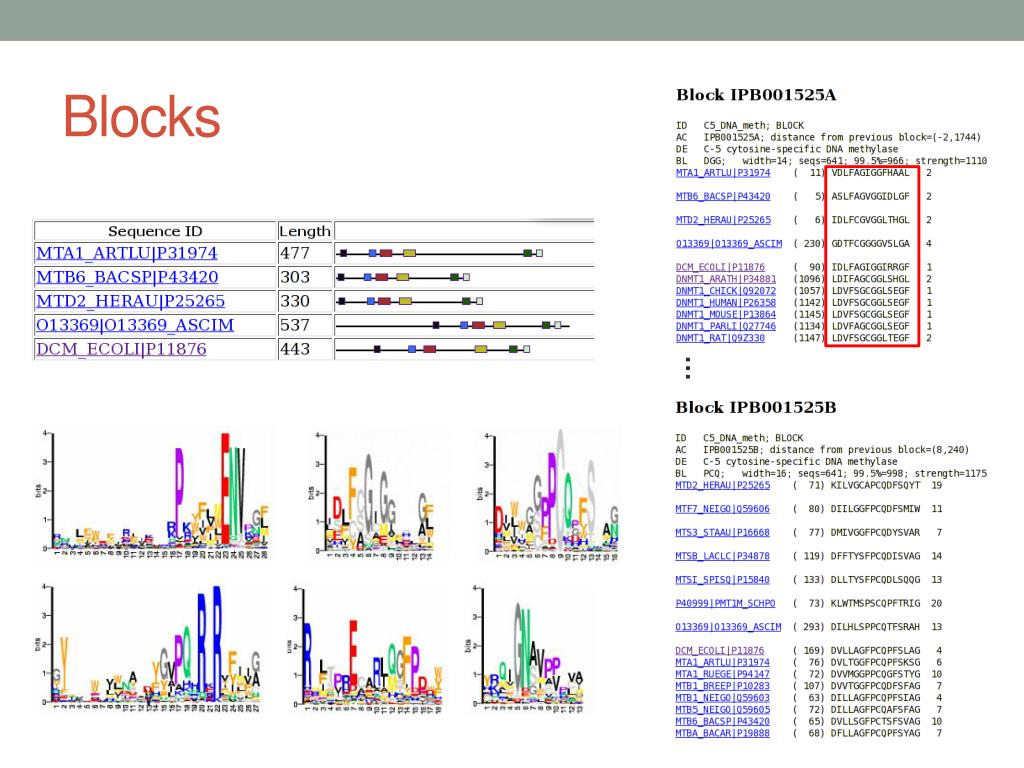
Task: Open the MTS3_STAAU|P16668 link
Action: pyautogui.click(x=722, y=533)
